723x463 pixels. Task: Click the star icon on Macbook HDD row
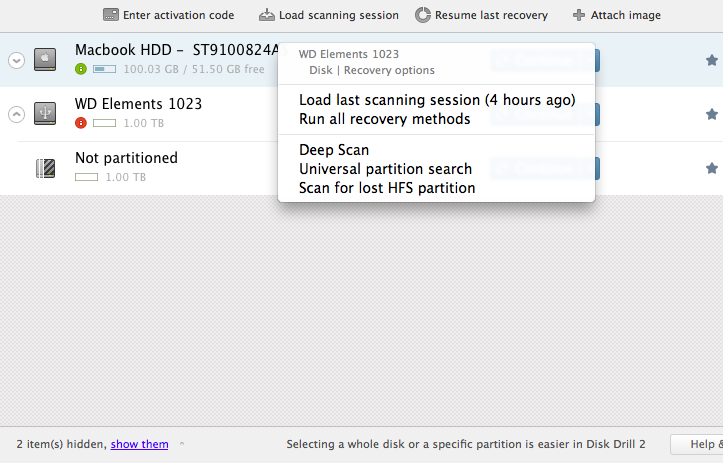tap(711, 60)
